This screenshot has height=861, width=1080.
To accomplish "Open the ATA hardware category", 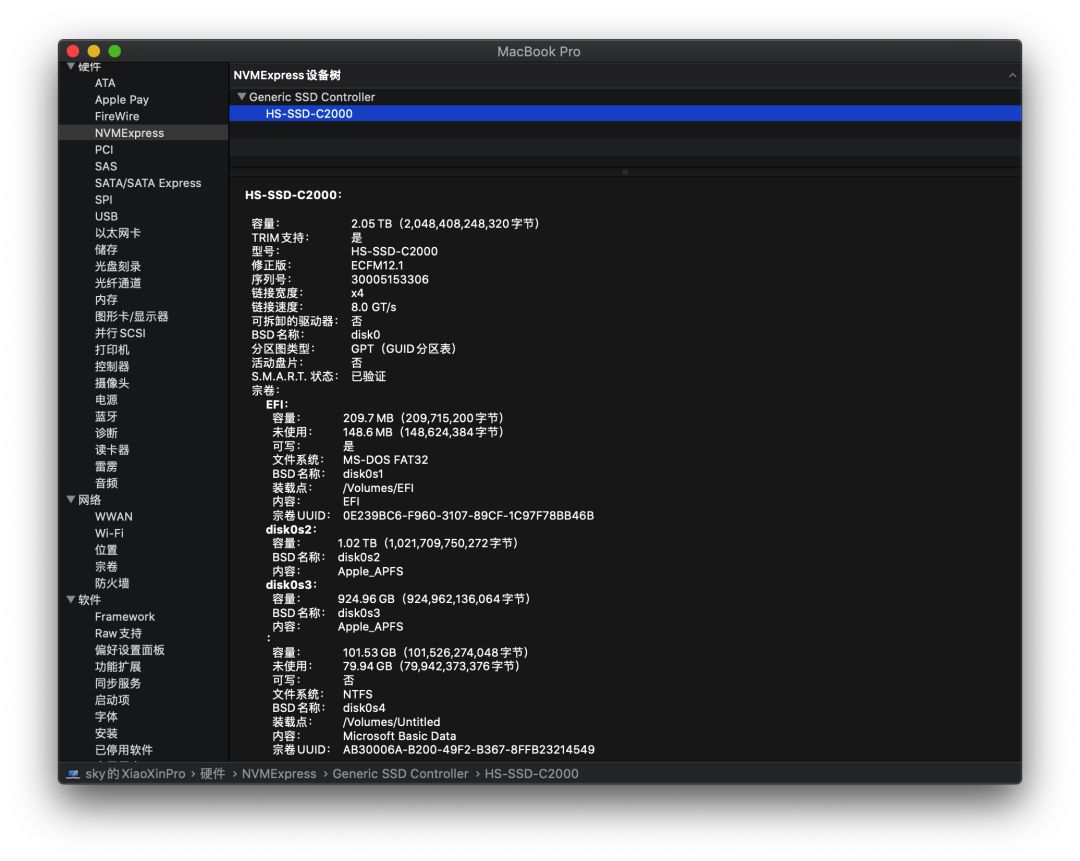I will click(x=105, y=83).
